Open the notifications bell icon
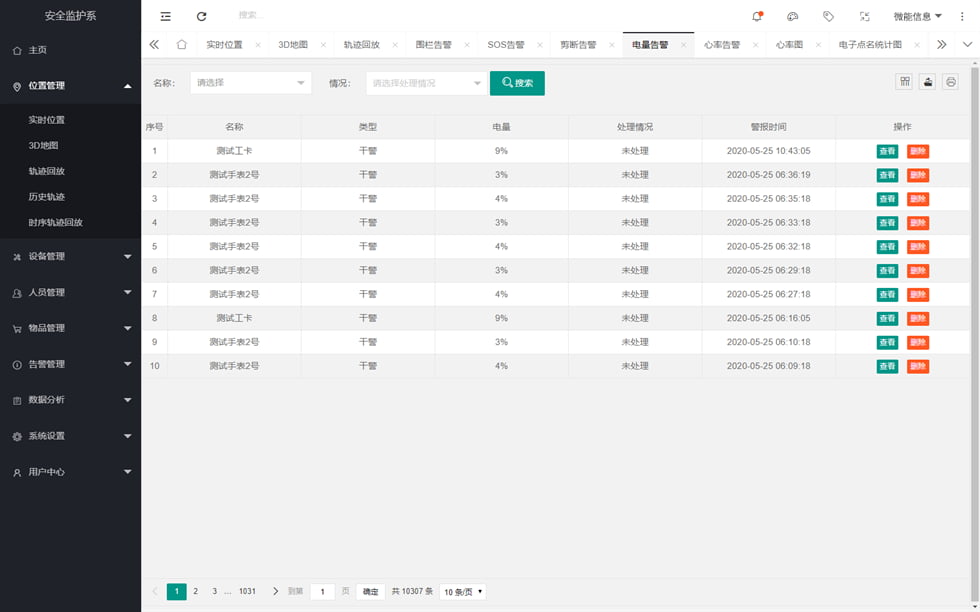 click(757, 16)
